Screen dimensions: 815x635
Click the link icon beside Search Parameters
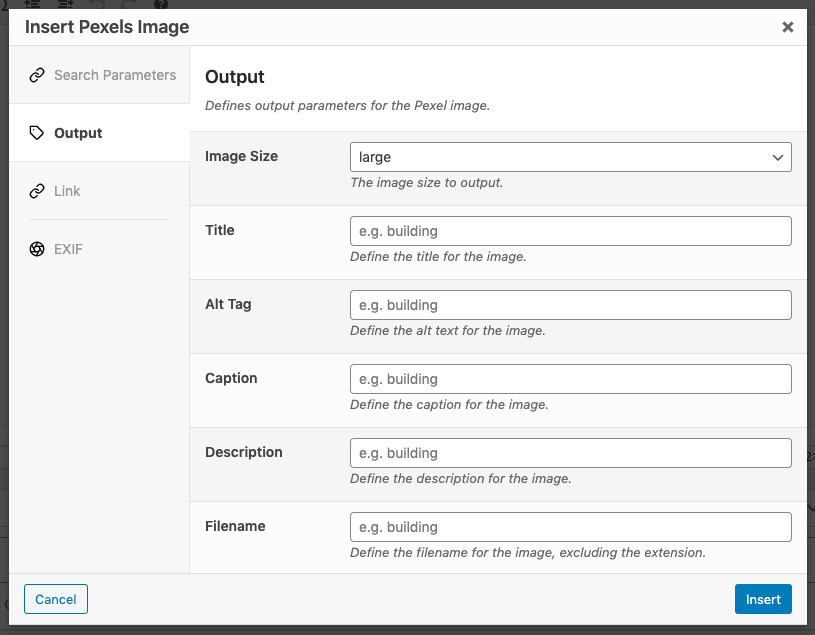37,75
